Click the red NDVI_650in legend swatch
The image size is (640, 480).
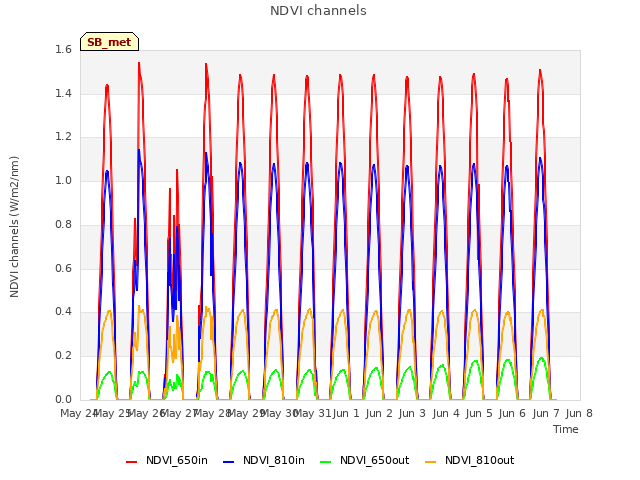131,462
